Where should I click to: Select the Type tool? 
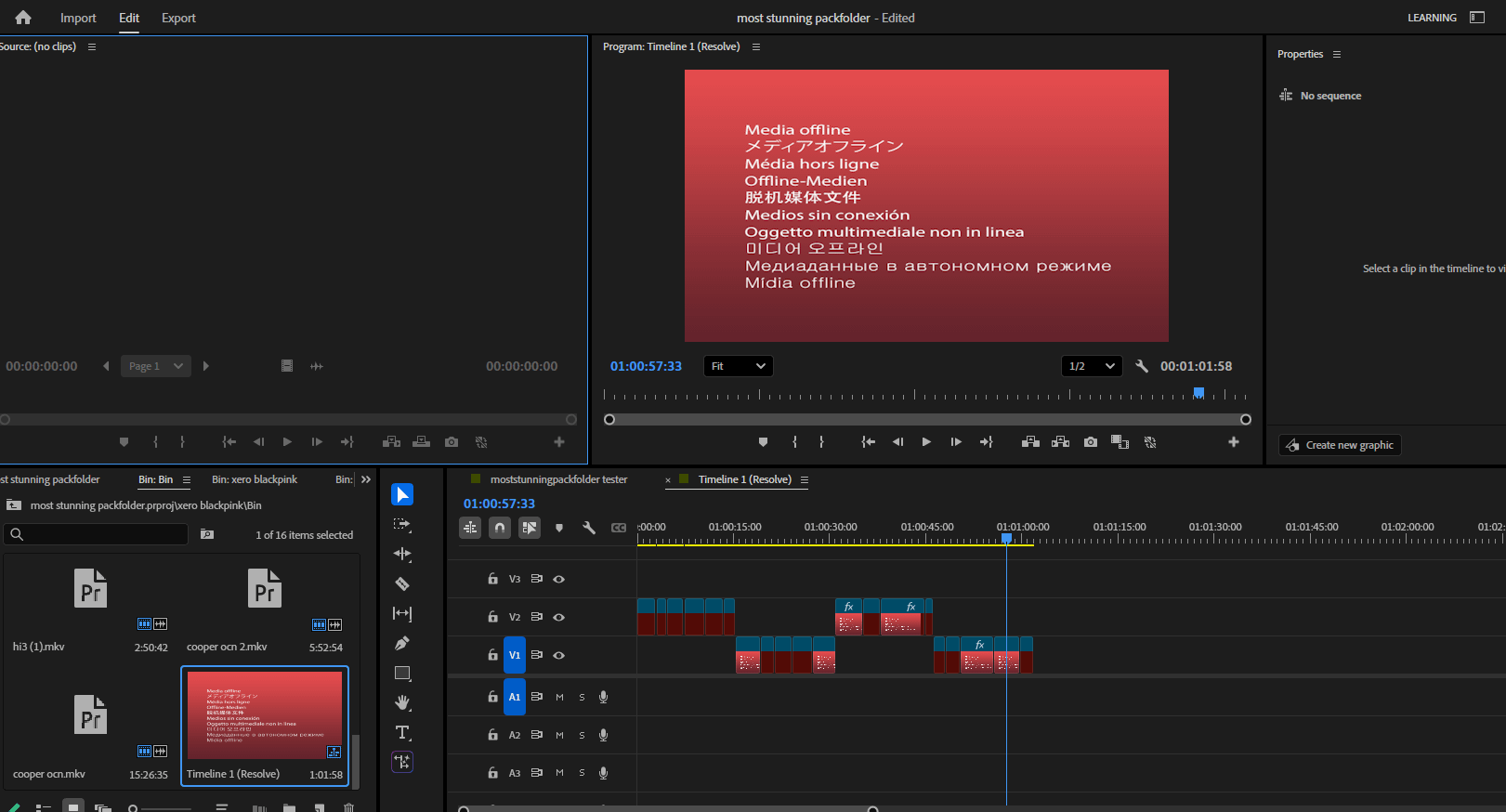[402, 732]
